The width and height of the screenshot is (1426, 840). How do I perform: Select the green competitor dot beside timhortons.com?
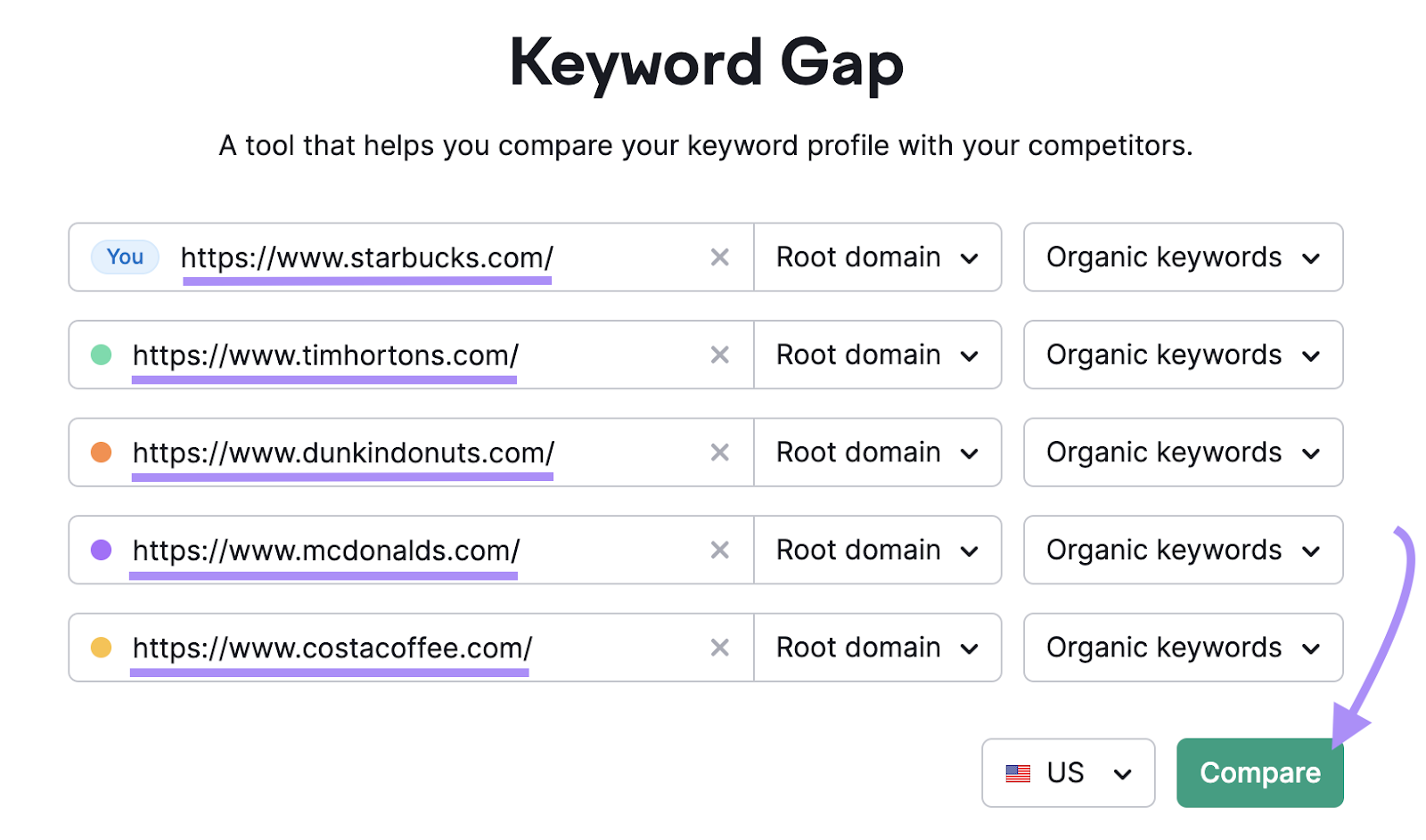99,355
